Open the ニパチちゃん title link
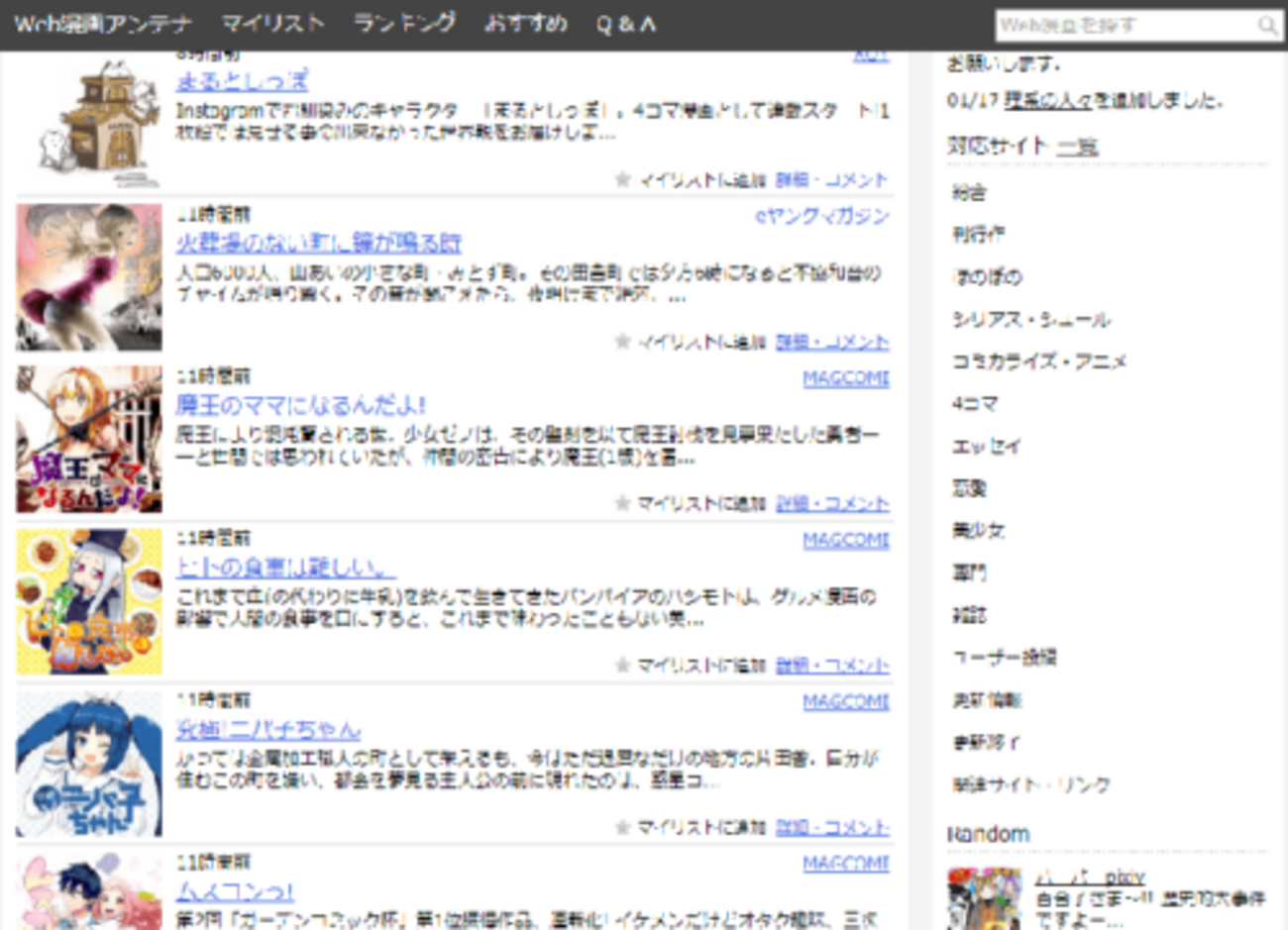Viewport: 1288px width, 930px height. click(x=268, y=729)
